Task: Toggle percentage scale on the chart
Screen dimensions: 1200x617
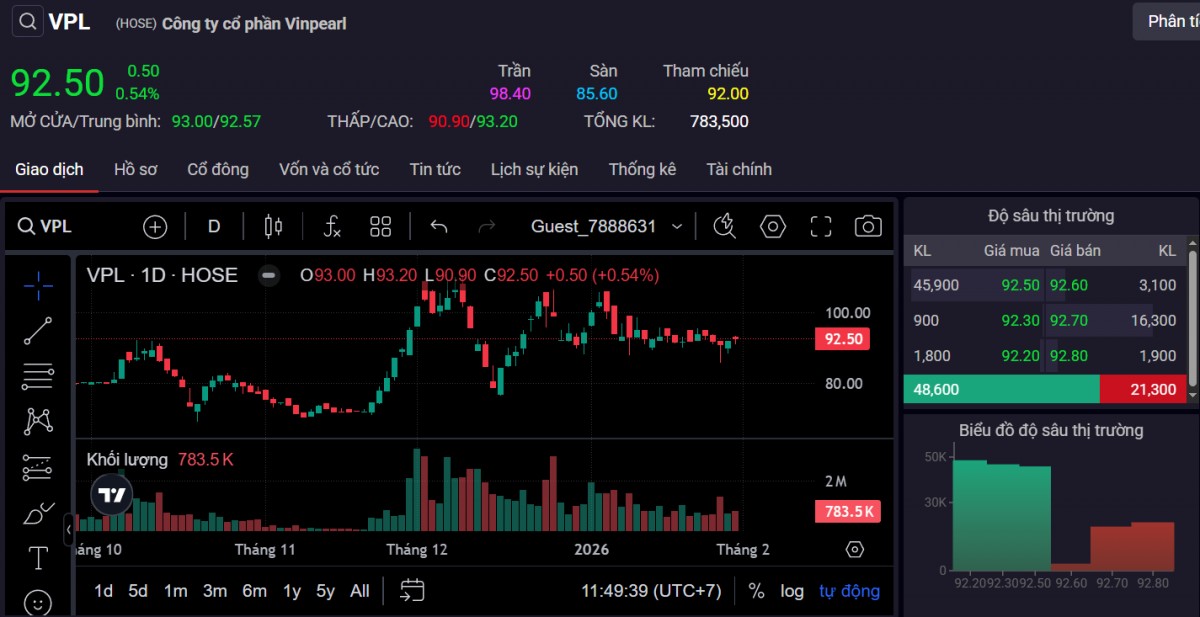Action: [x=757, y=591]
